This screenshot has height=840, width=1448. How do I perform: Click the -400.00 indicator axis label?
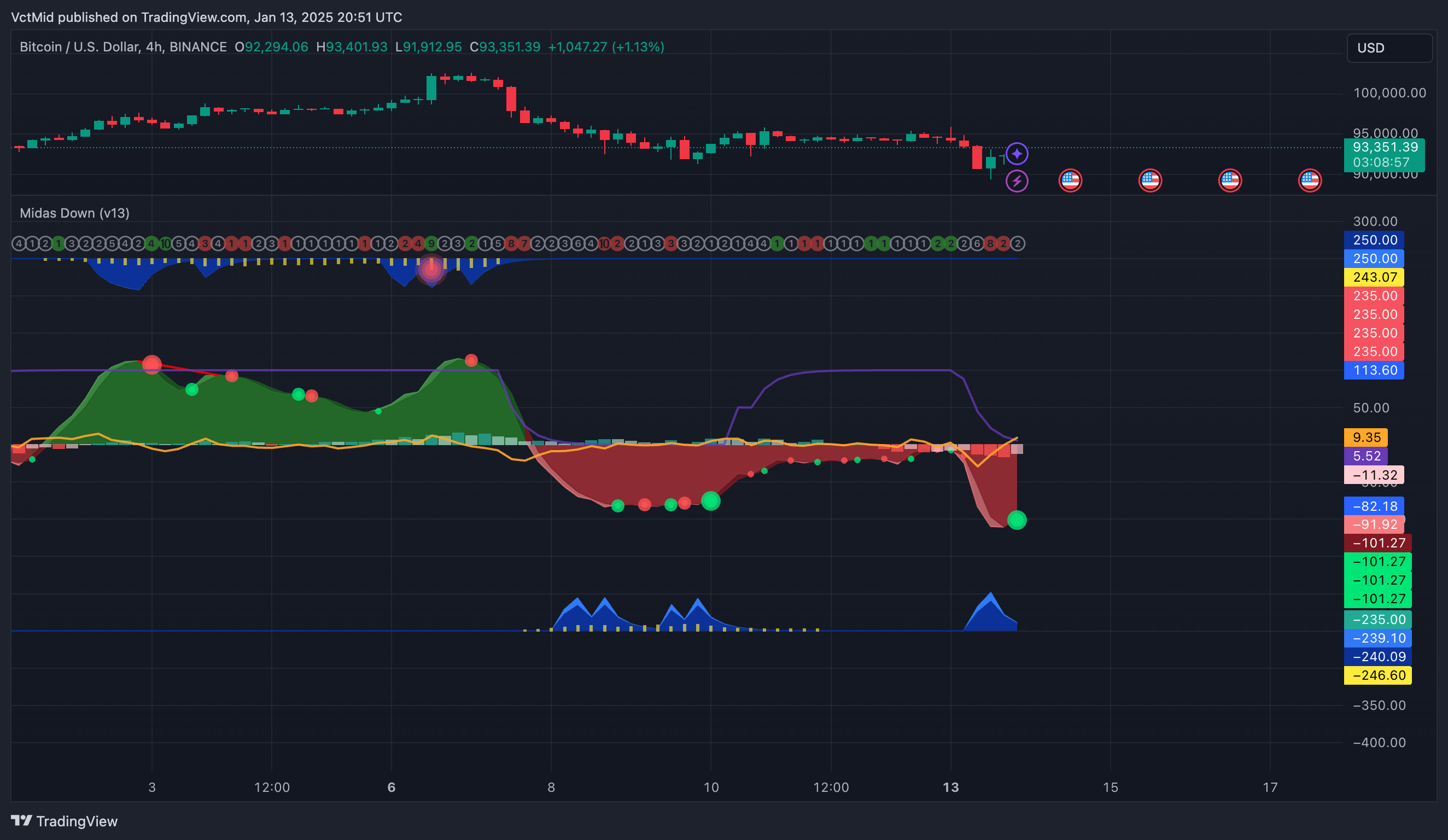click(x=1379, y=743)
